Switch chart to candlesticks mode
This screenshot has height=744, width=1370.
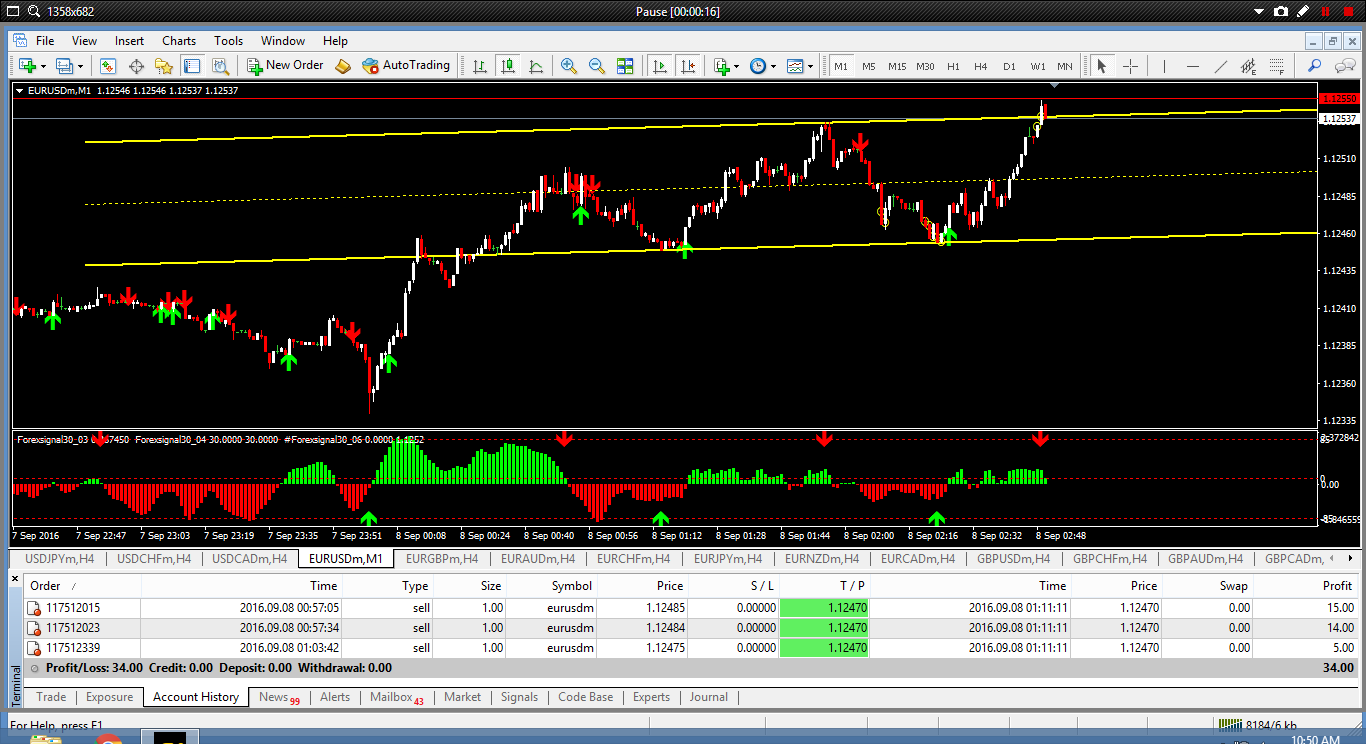tap(508, 66)
